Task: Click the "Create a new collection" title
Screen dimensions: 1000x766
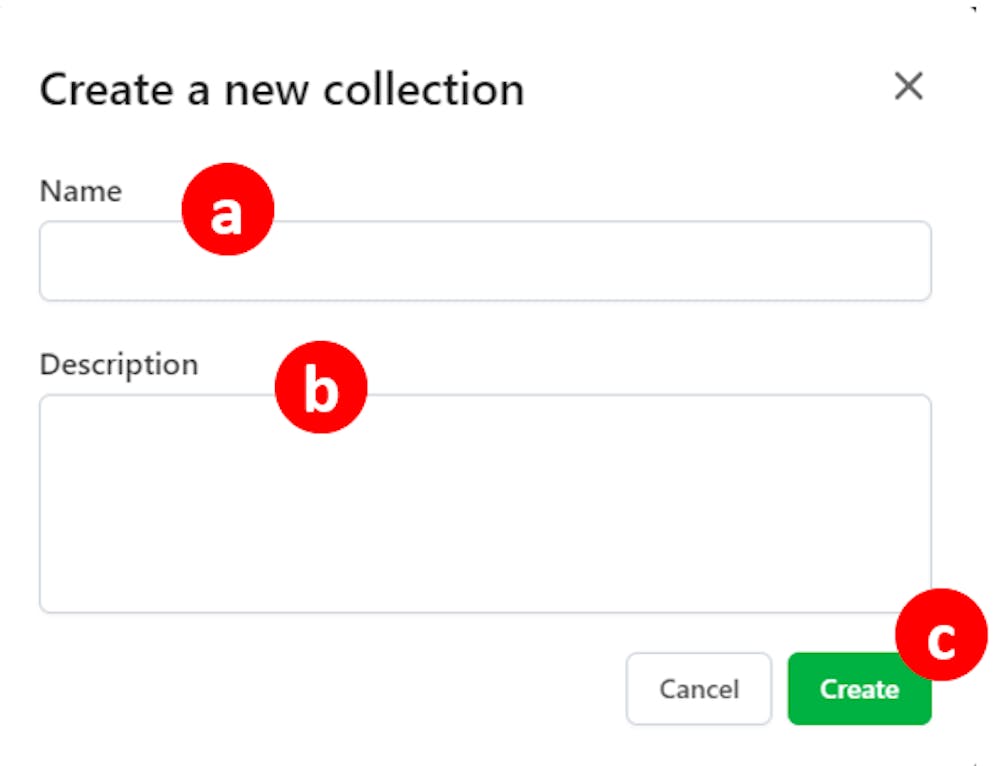Action: coord(282,90)
